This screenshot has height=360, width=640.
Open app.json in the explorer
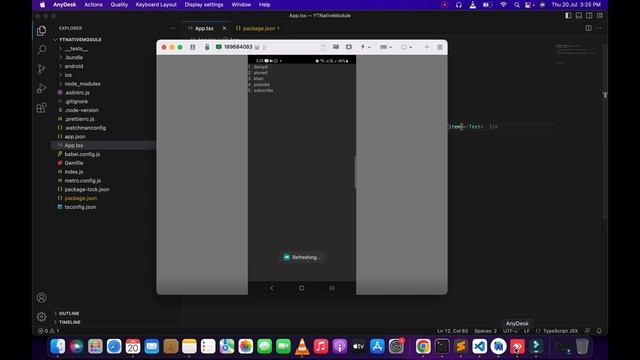click(x=75, y=137)
